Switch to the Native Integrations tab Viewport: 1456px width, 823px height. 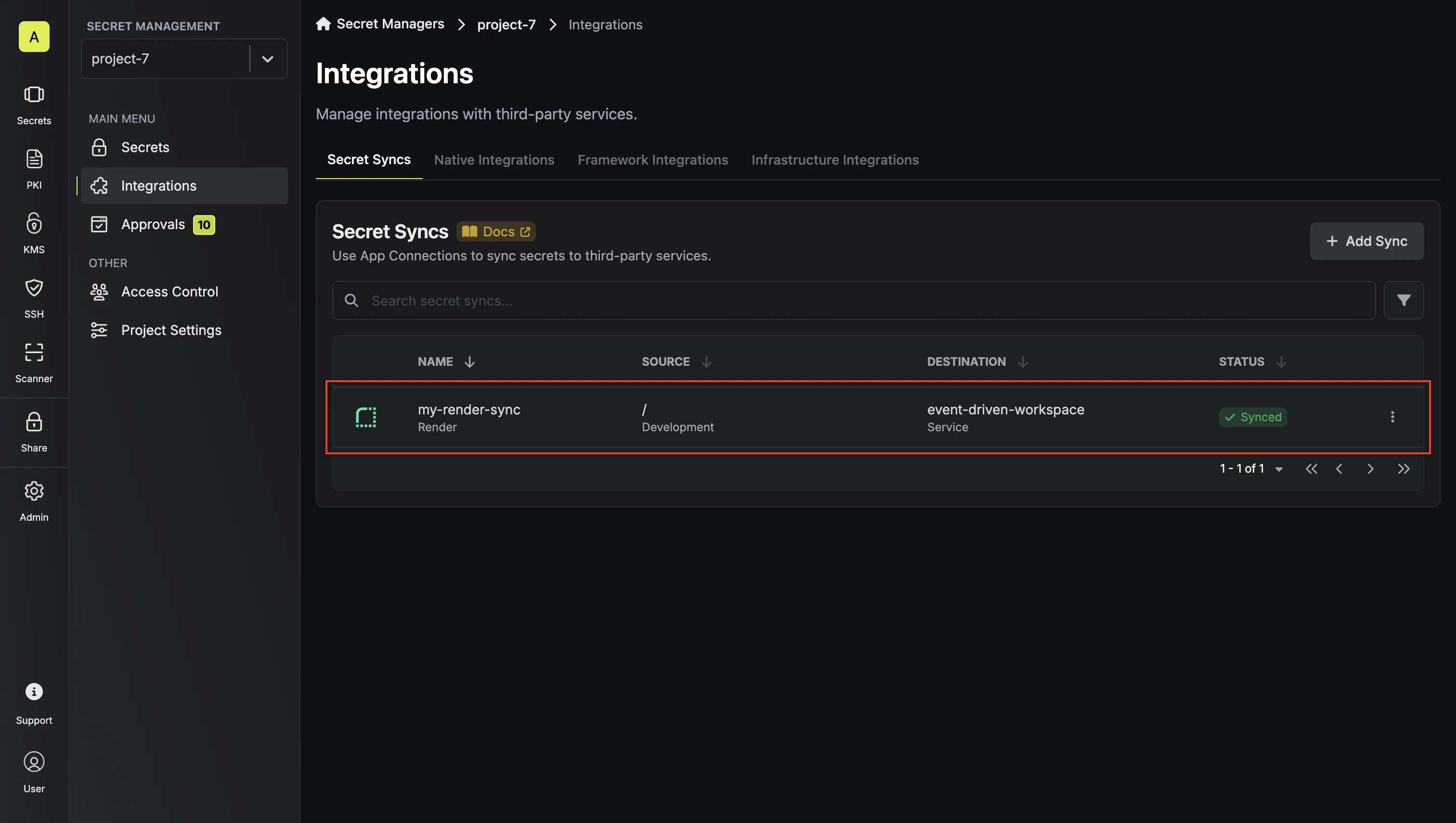click(494, 160)
